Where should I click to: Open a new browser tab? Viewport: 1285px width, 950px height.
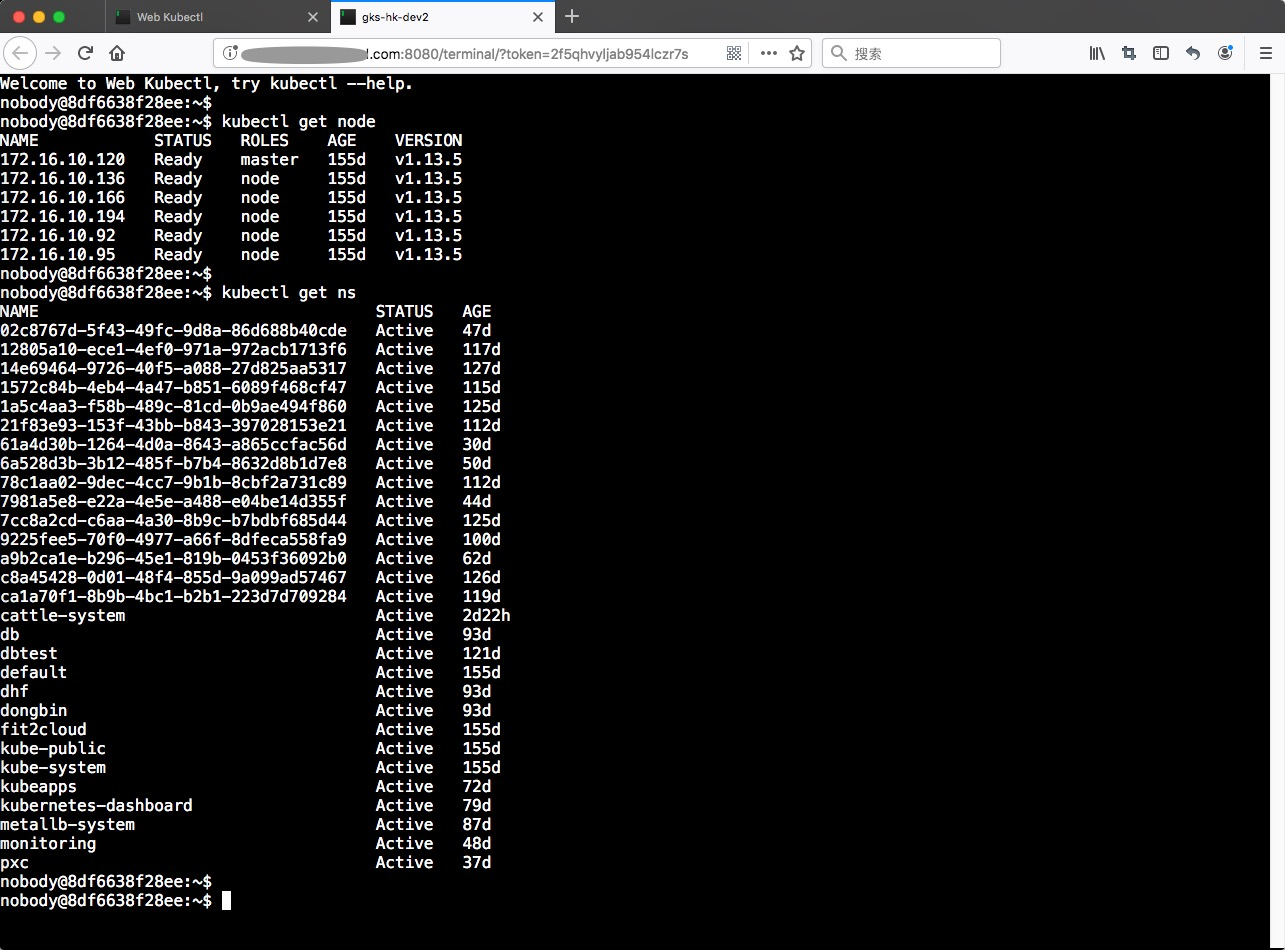point(572,17)
